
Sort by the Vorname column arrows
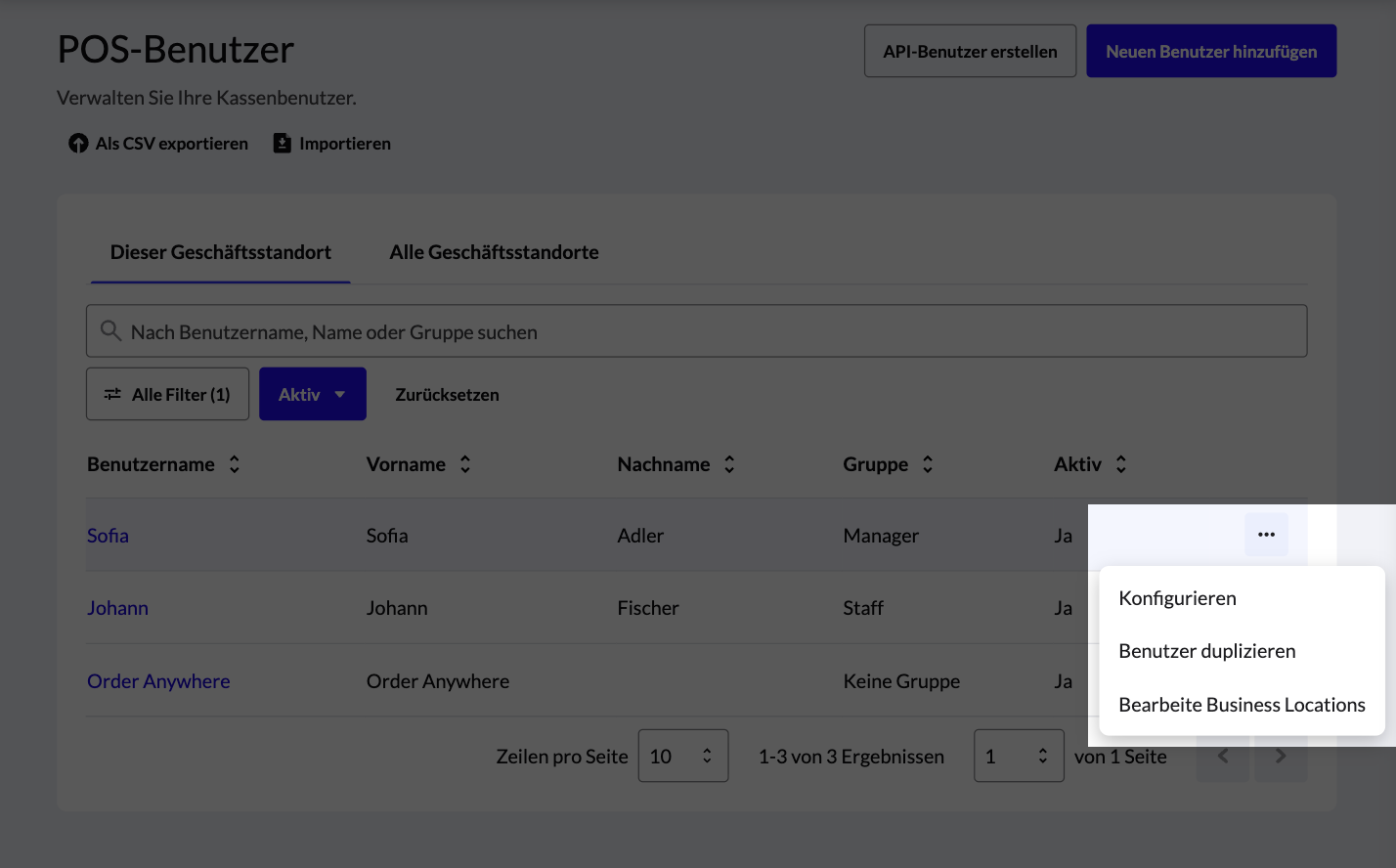[465, 464]
